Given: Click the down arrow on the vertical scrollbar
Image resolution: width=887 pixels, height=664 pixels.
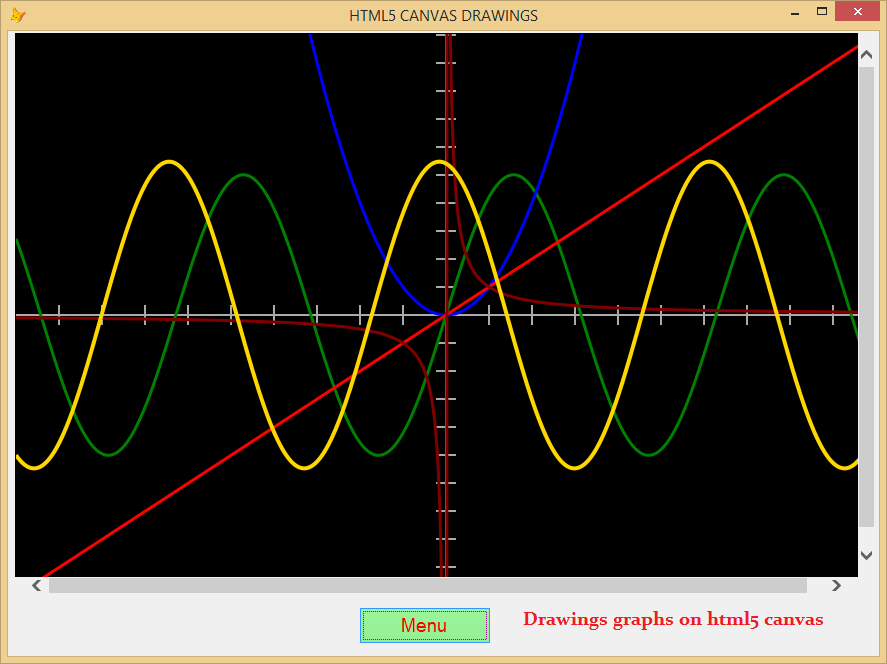Looking at the screenshot, I should (x=866, y=555).
